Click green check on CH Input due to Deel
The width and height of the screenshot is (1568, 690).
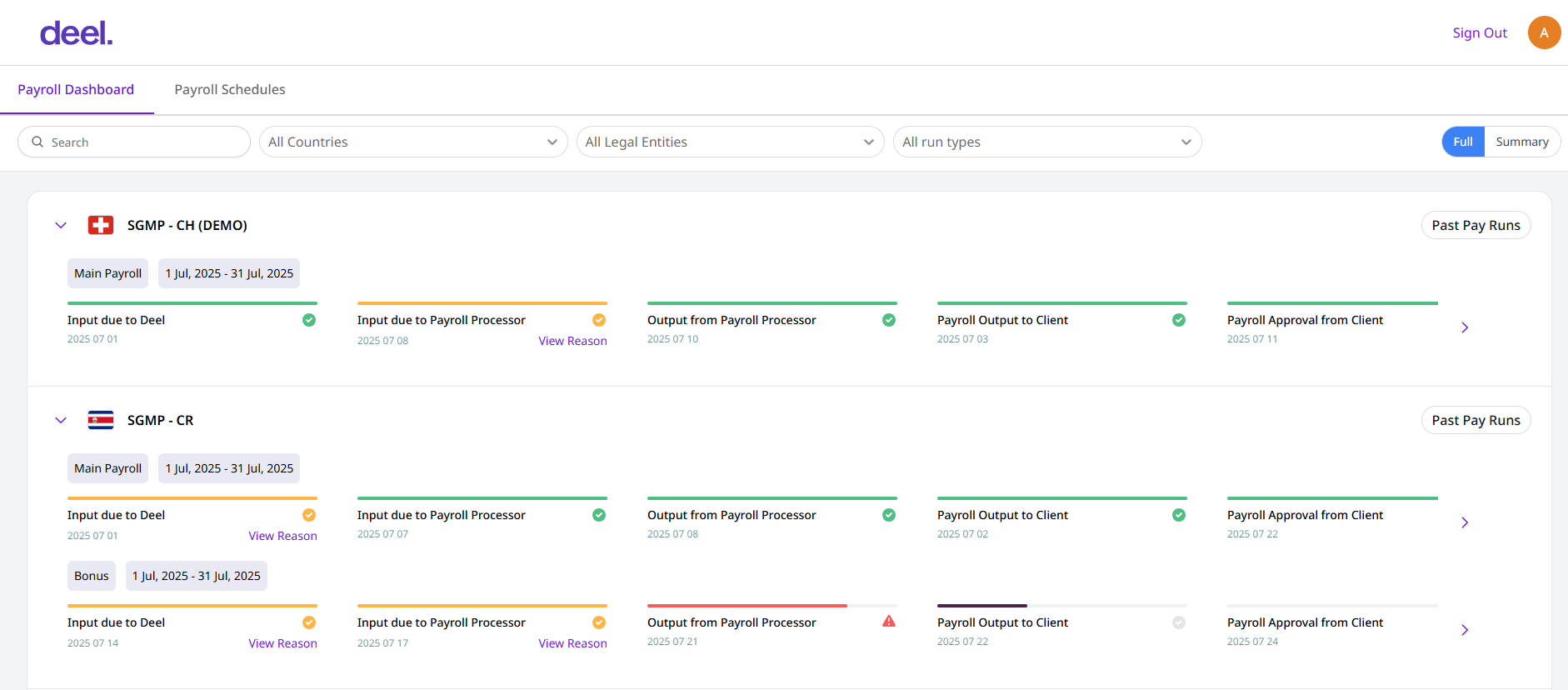(x=309, y=320)
